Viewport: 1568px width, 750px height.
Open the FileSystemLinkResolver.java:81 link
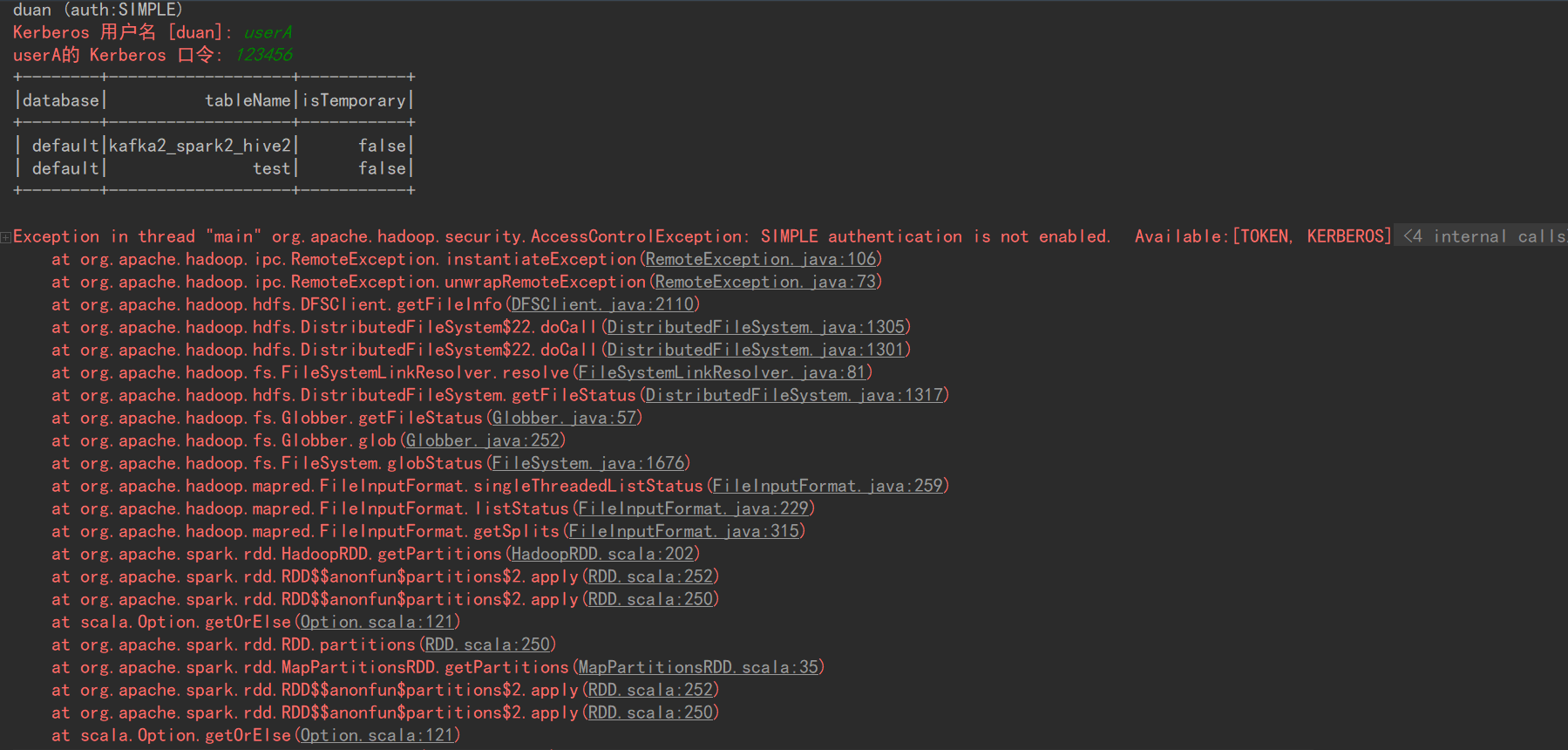point(723,372)
